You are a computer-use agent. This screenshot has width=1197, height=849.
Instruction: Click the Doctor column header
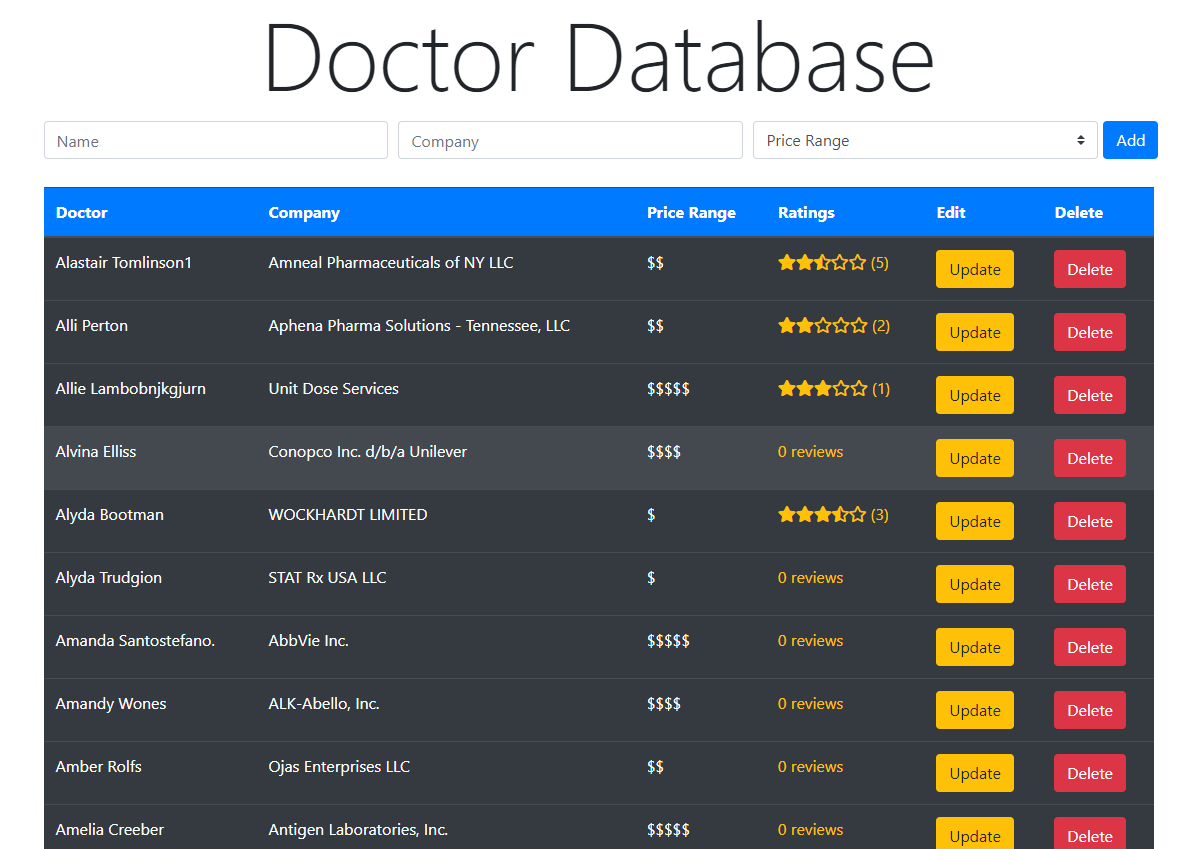click(x=82, y=213)
